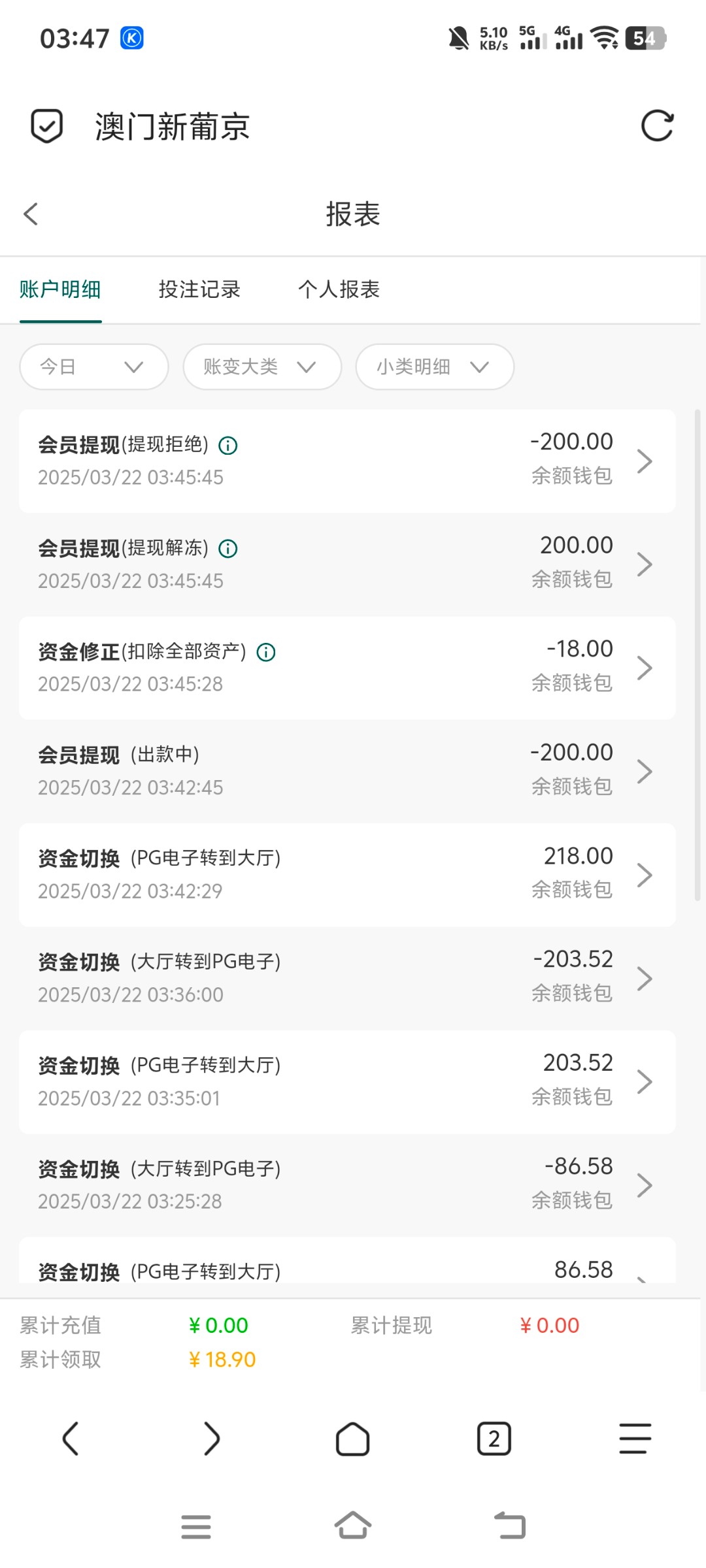Viewport: 706px width, 1568px height.
Task: Click the refresh icon in the header
Action: click(657, 126)
